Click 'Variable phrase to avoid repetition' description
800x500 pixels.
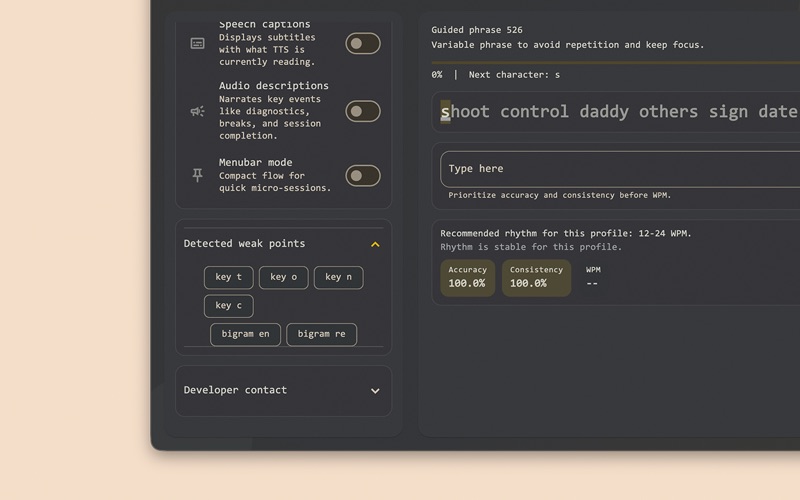(x=567, y=45)
